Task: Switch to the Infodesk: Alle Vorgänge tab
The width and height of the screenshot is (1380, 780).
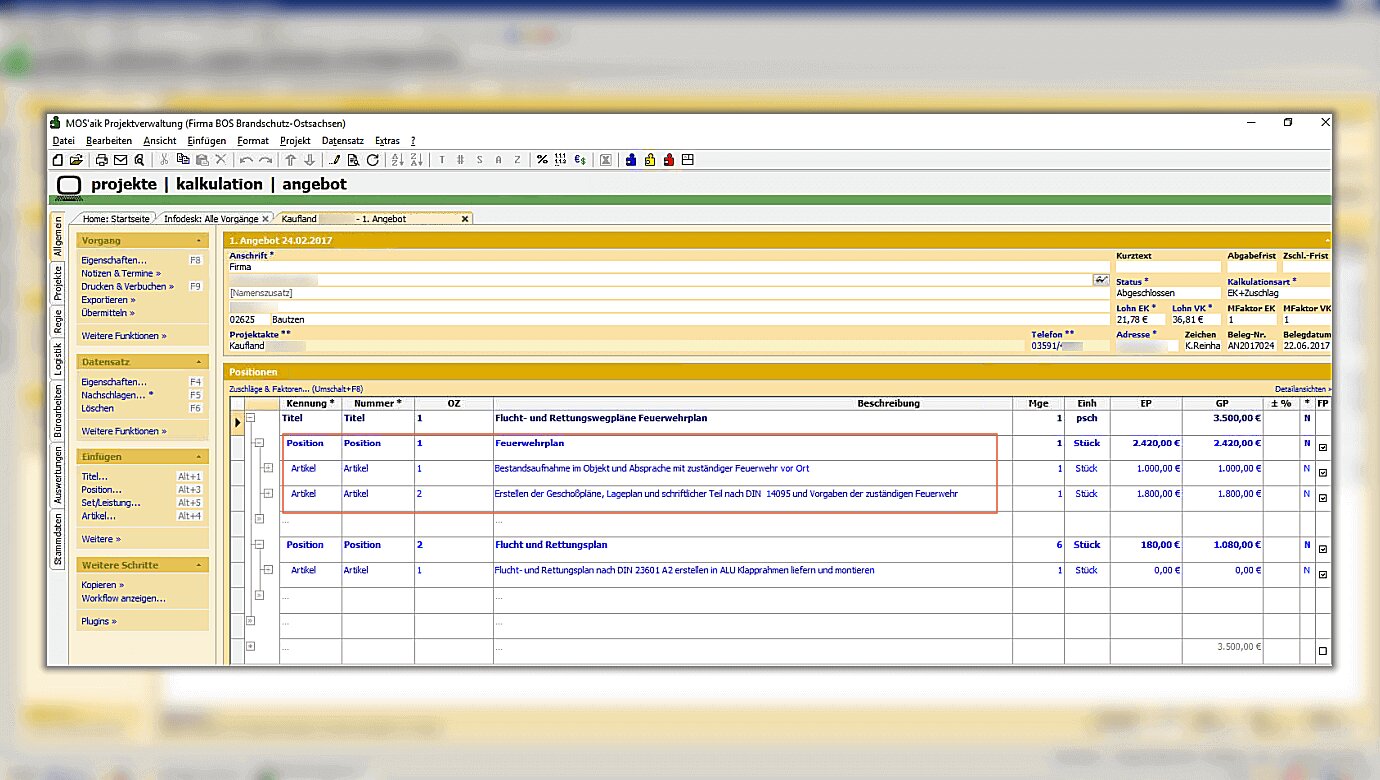Action: click(x=211, y=218)
